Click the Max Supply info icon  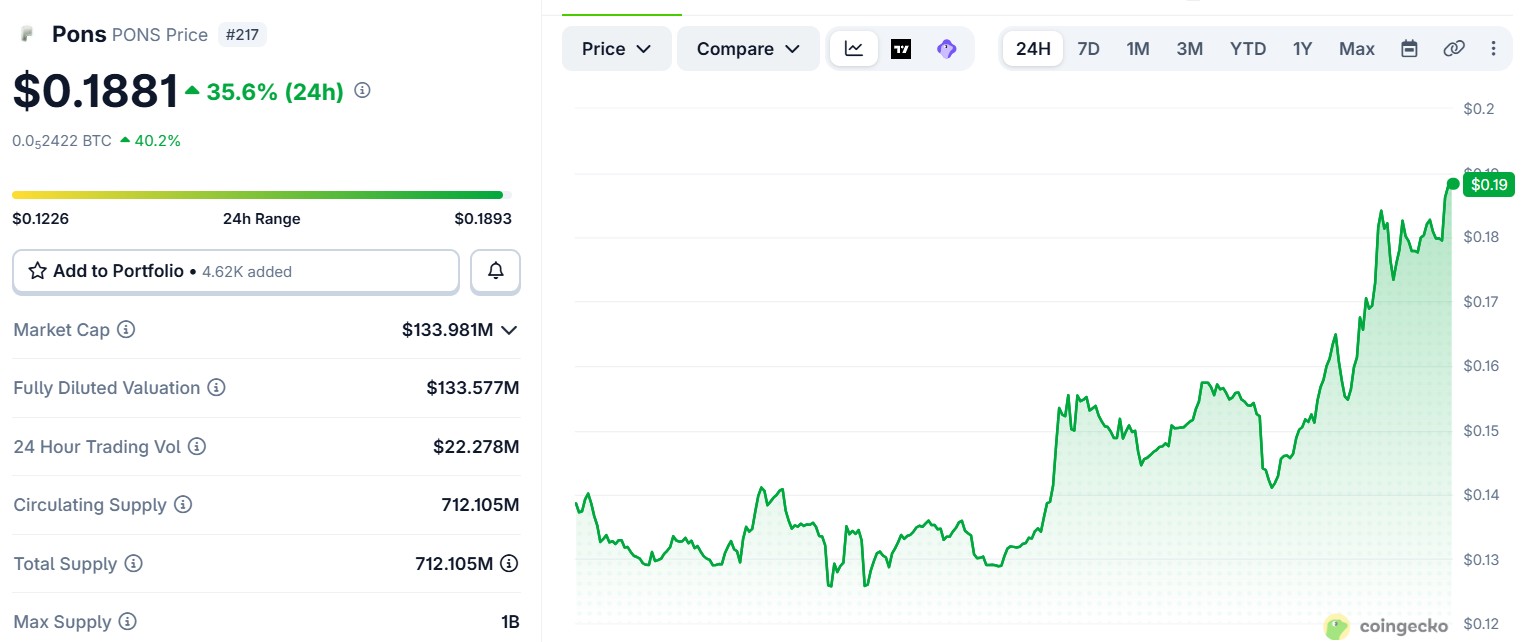pyautogui.click(x=128, y=622)
